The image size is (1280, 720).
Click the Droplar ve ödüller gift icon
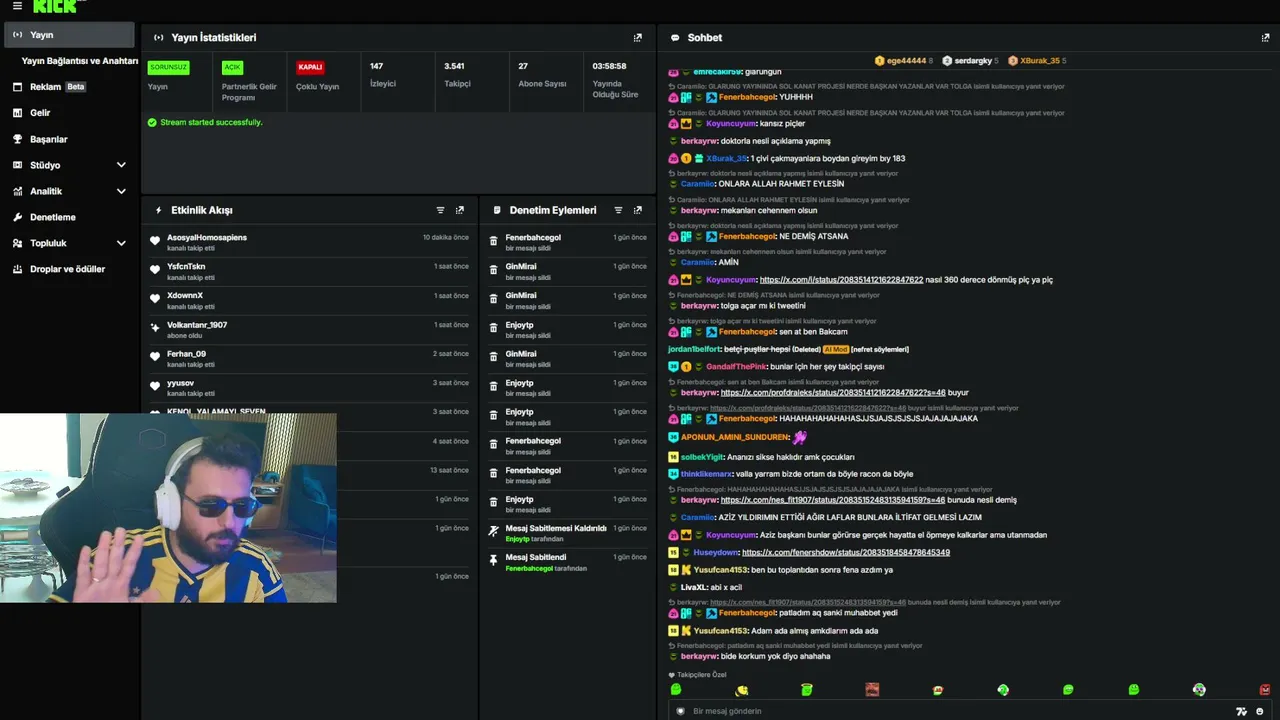coord(18,269)
